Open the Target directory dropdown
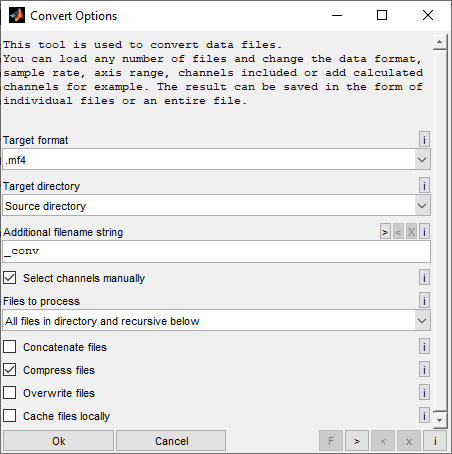Screen dimensions: 452x454 click(x=216, y=205)
